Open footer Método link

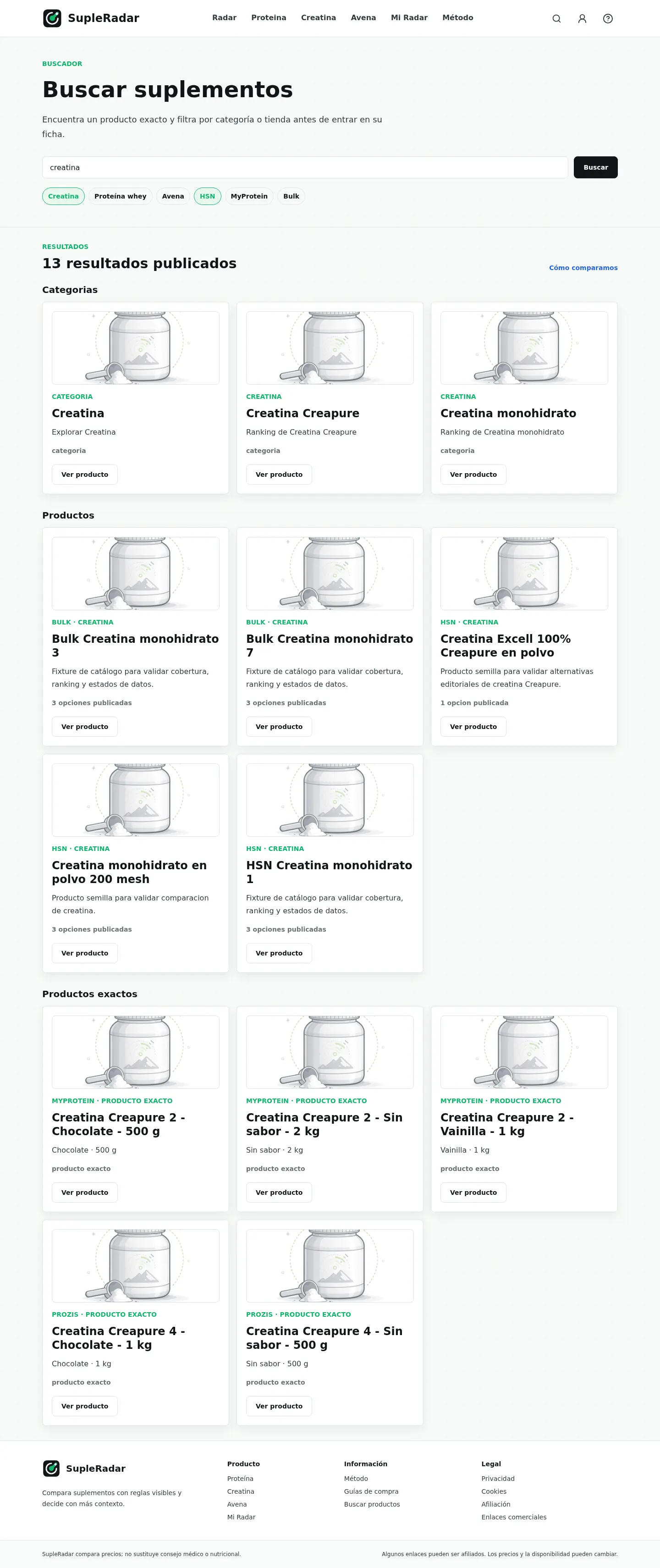pyautogui.click(x=356, y=1479)
